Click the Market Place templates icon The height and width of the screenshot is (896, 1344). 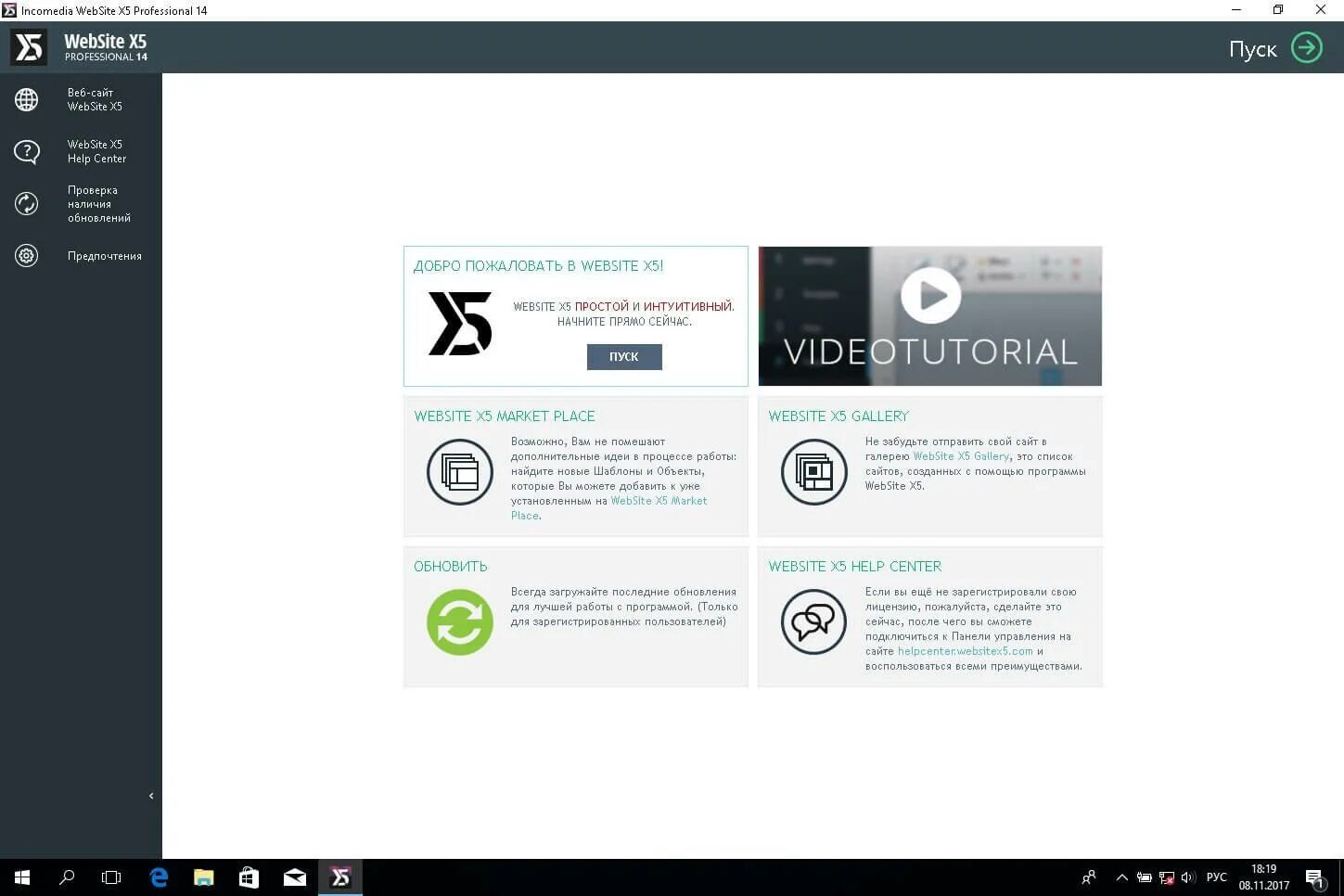point(460,472)
